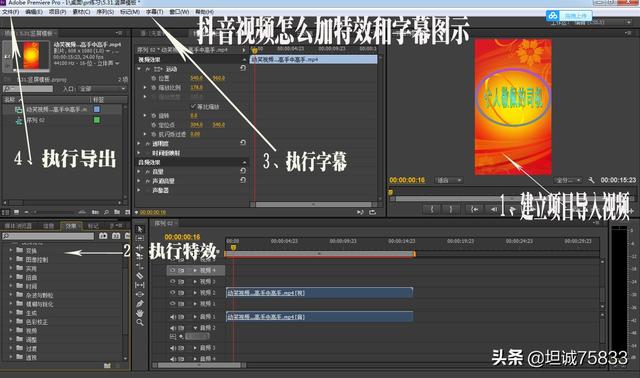Reset the 音量 volume effect
Viewport: 640px width, 378px height.
[243, 171]
